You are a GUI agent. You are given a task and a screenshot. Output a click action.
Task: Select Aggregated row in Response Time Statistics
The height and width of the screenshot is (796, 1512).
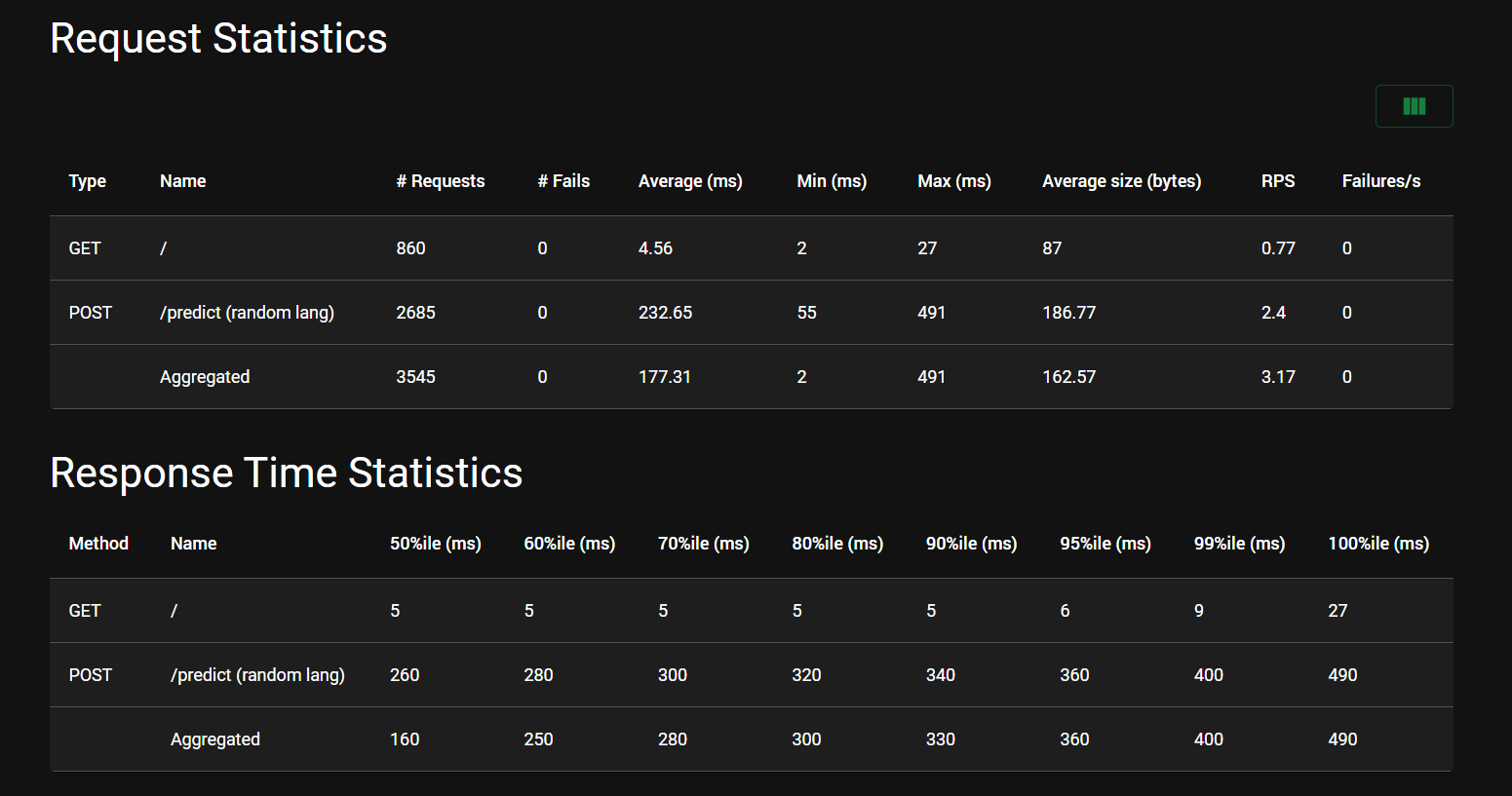click(x=752, y=739)
